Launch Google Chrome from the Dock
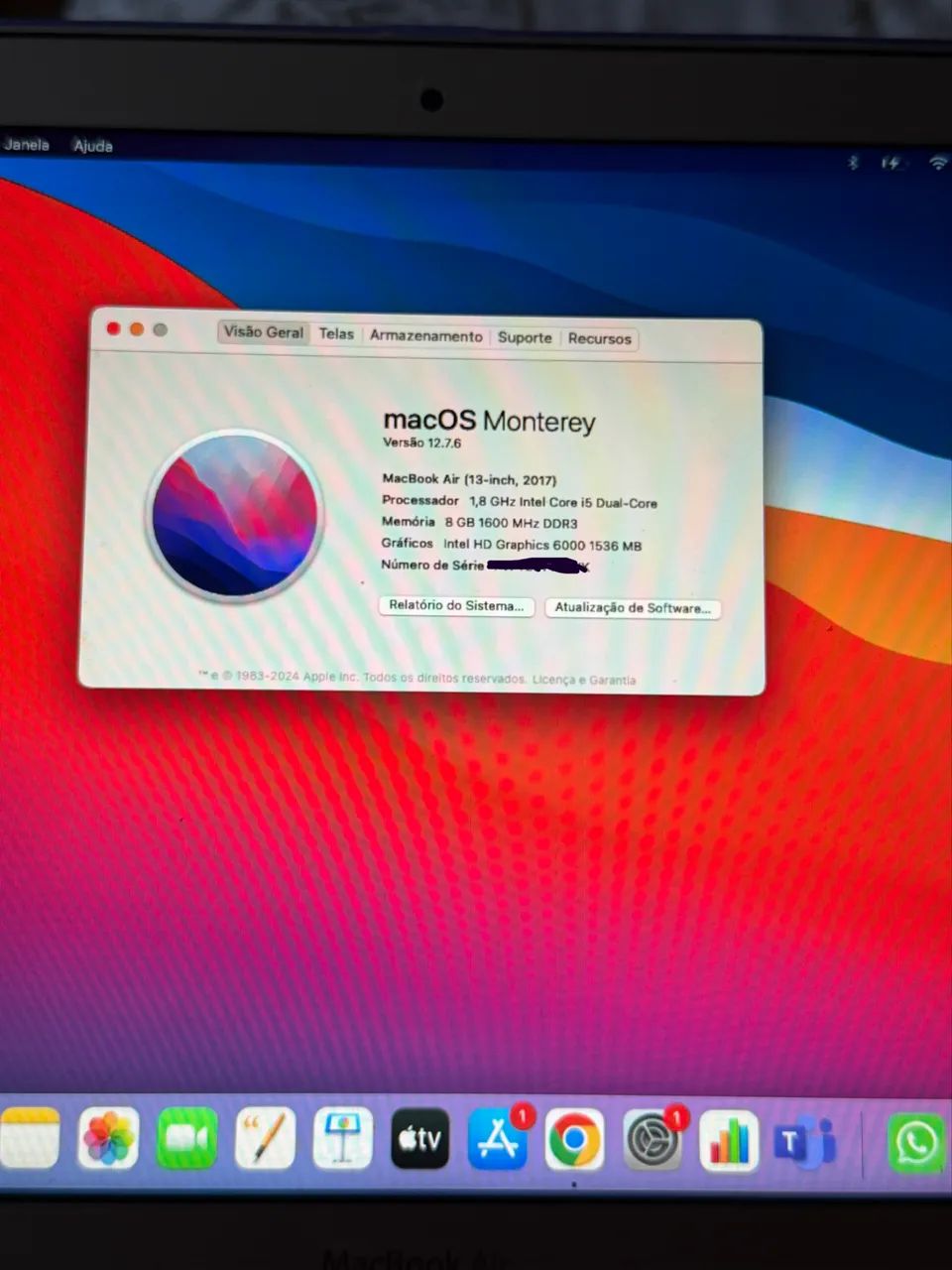Screen dimensions: 952x1270 tap(574, 1140)
